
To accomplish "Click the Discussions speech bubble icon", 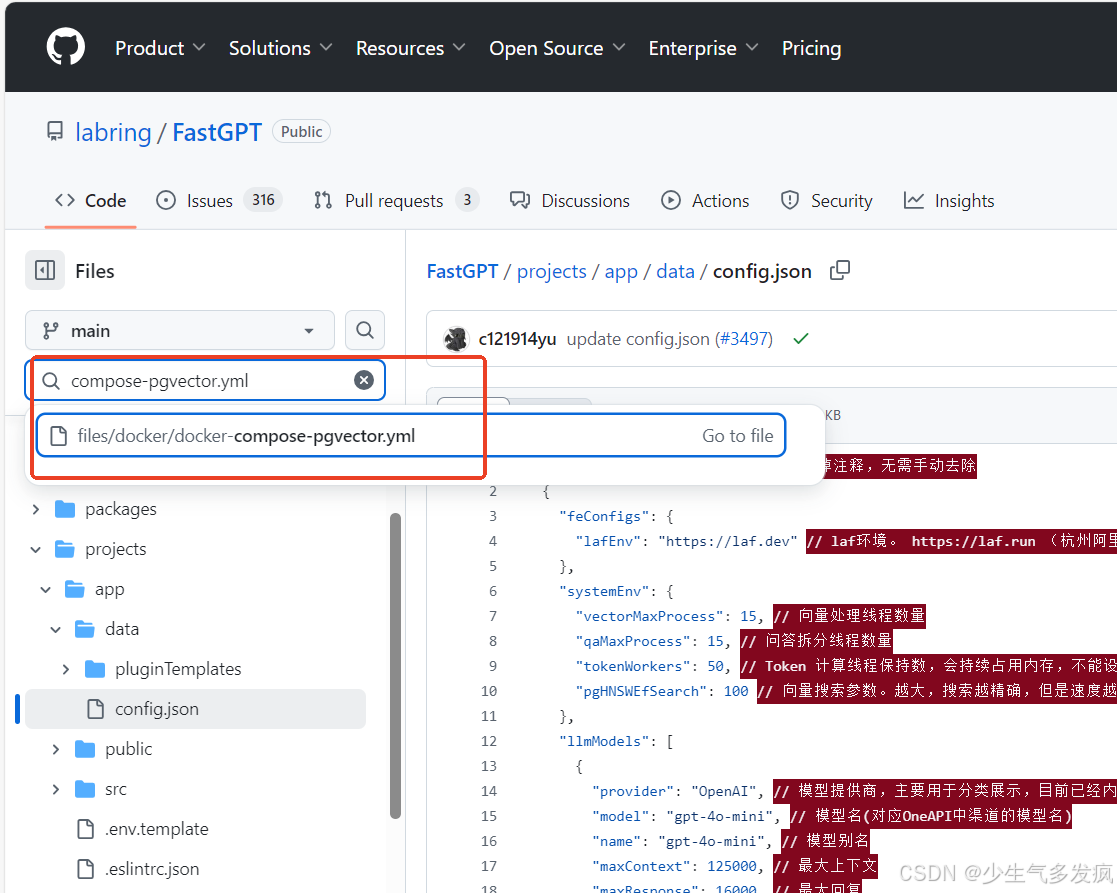I will tap(520, 201).
